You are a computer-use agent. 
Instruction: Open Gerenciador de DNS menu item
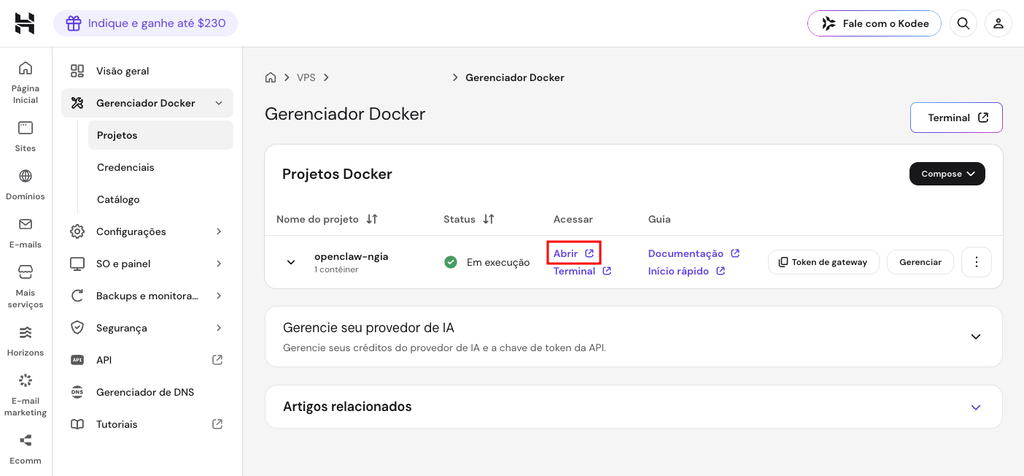click(x=147, y=392)
